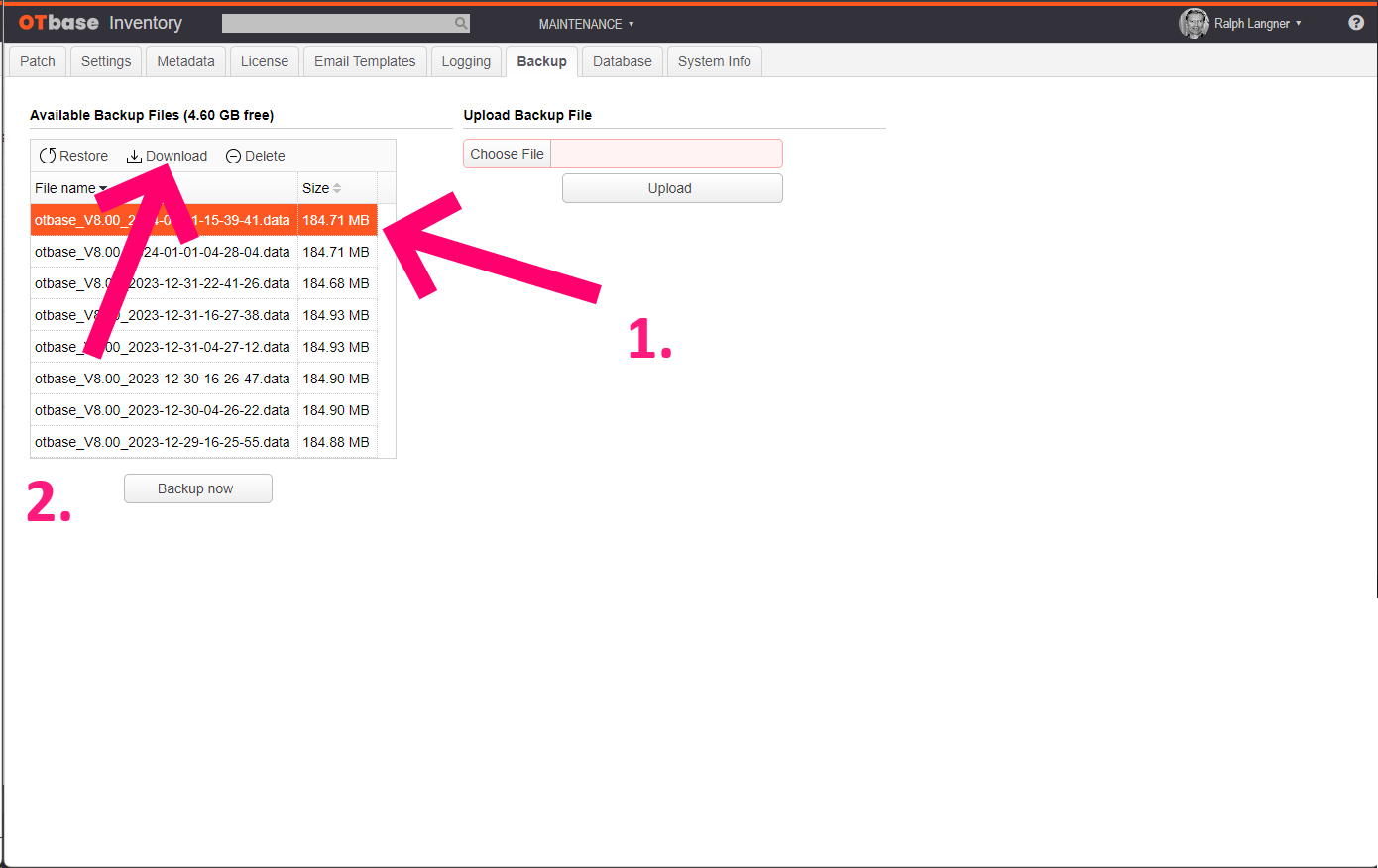Click the Size column header

(337, 188)
